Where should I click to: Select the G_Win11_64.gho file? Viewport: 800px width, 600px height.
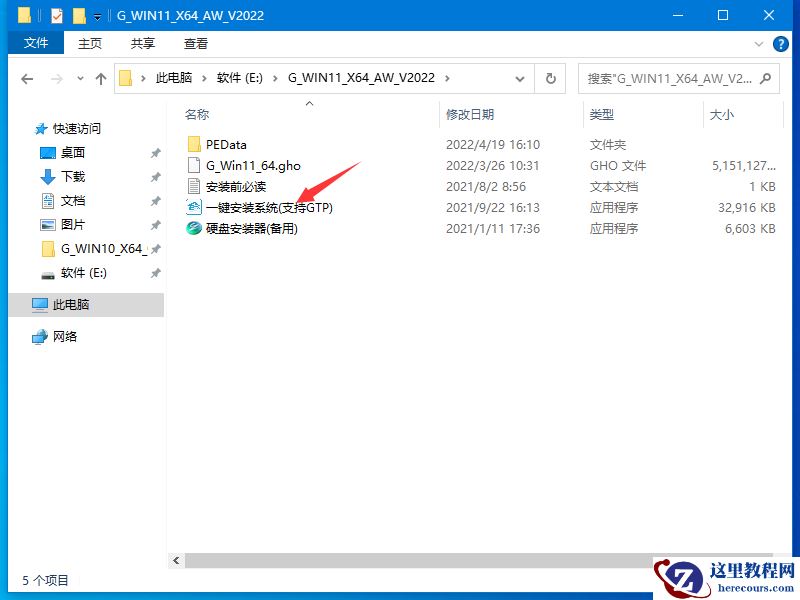[x=250, y=166]
